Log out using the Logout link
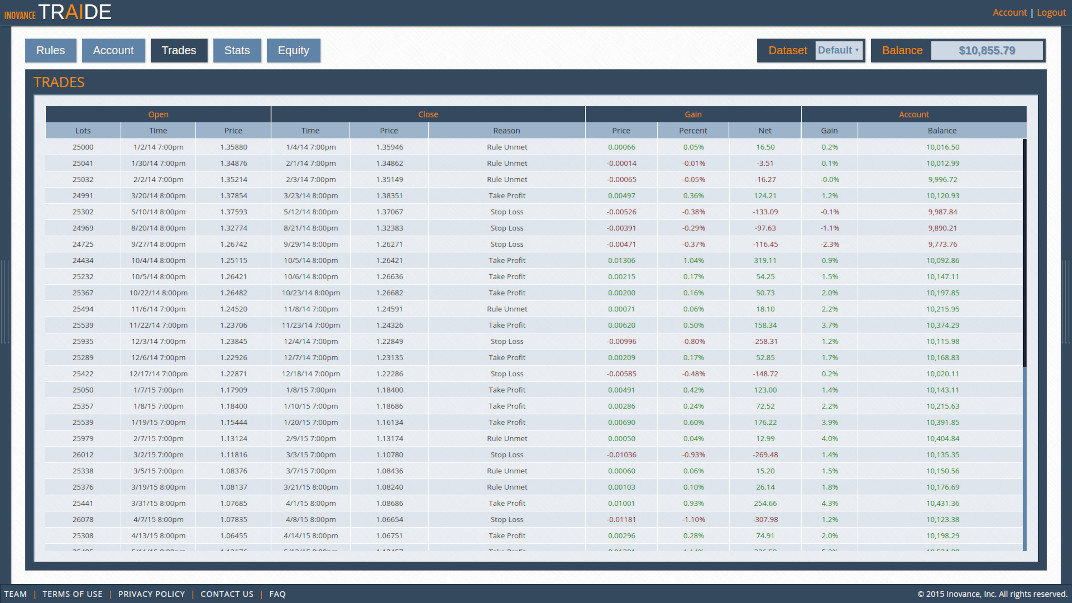The image size is (1072, 603). coord(1051,12)
